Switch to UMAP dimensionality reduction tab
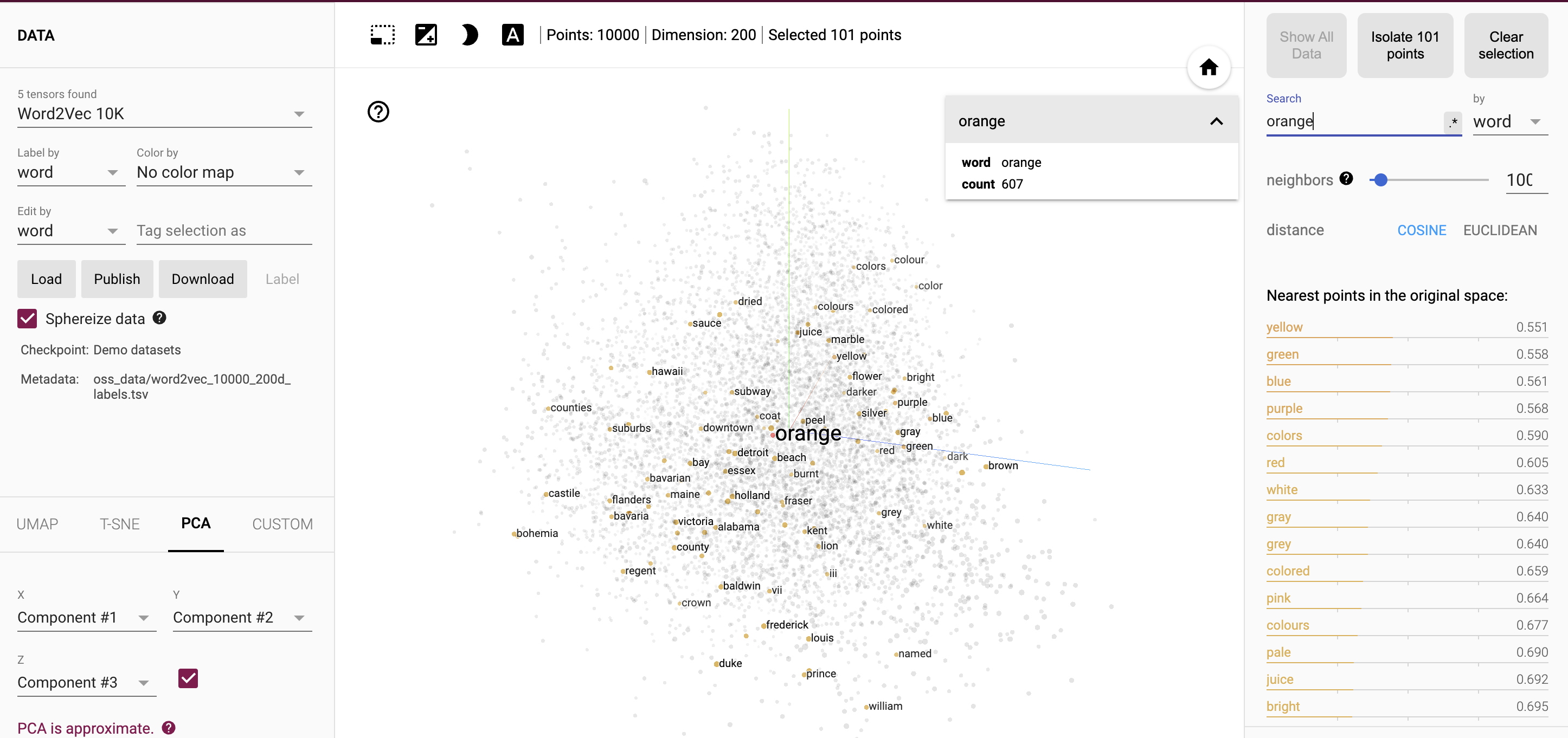The image size is (1568, 738). coord(37,524)
